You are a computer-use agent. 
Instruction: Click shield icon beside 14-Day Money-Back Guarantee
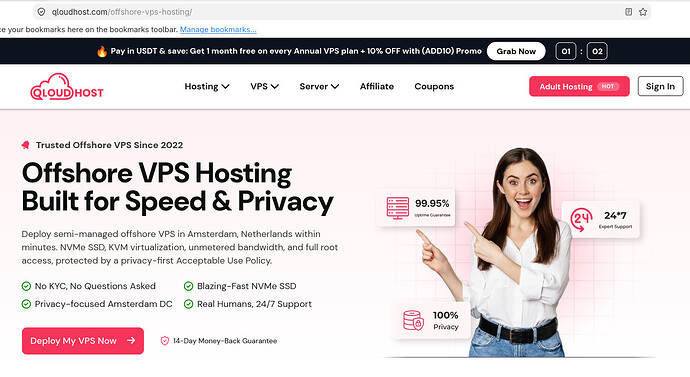click(x=165, y=340)
